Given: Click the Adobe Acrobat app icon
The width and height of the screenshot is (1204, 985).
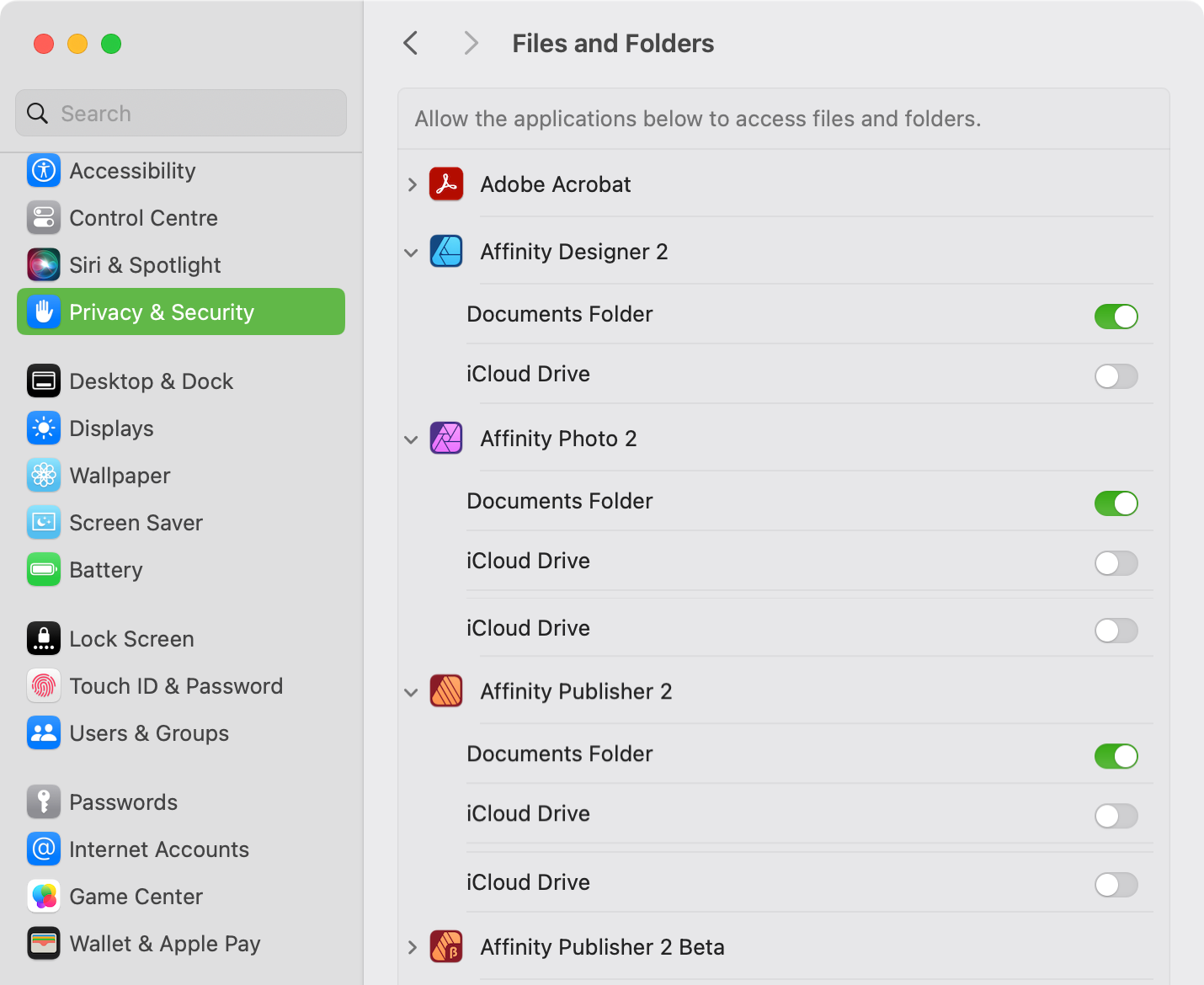Looking at the screenshot, I should 446,184.
